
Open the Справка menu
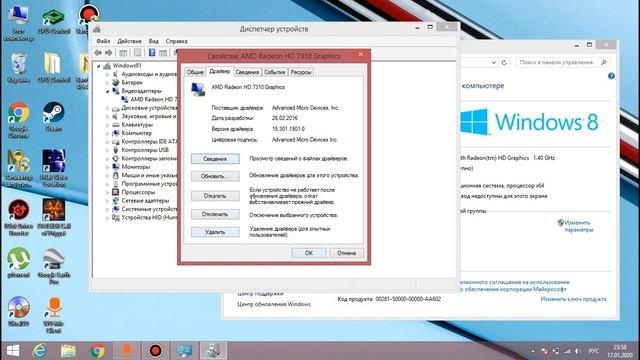pyautogui.click(x=176, y=41)
